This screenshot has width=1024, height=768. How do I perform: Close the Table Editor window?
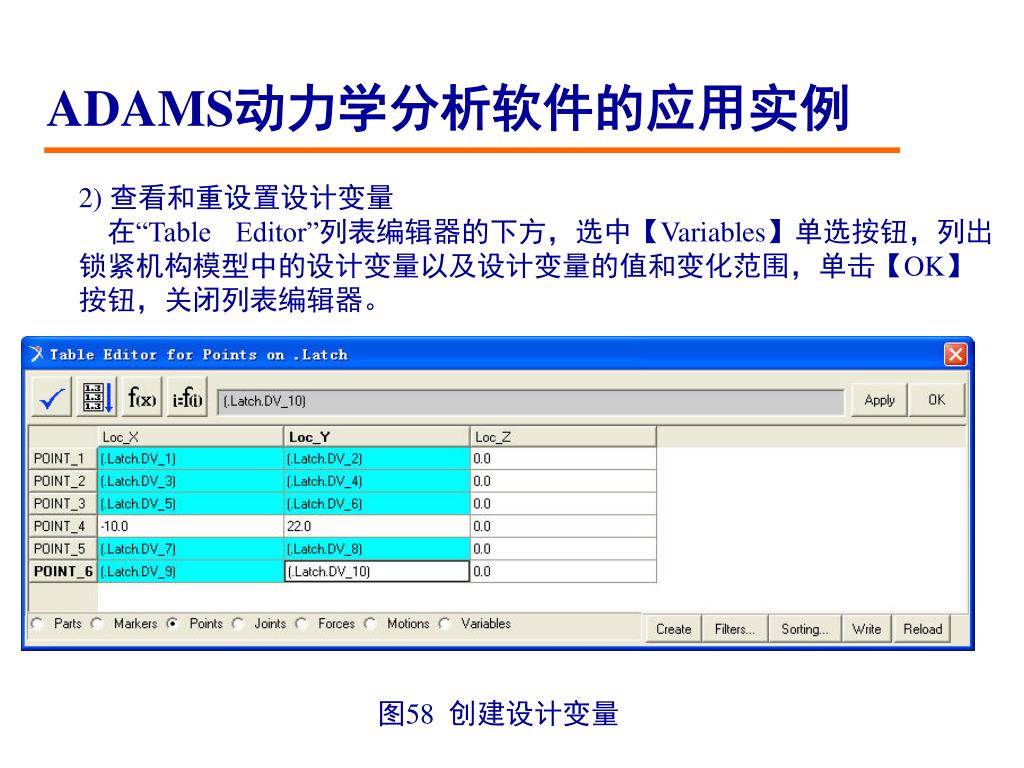955,355
